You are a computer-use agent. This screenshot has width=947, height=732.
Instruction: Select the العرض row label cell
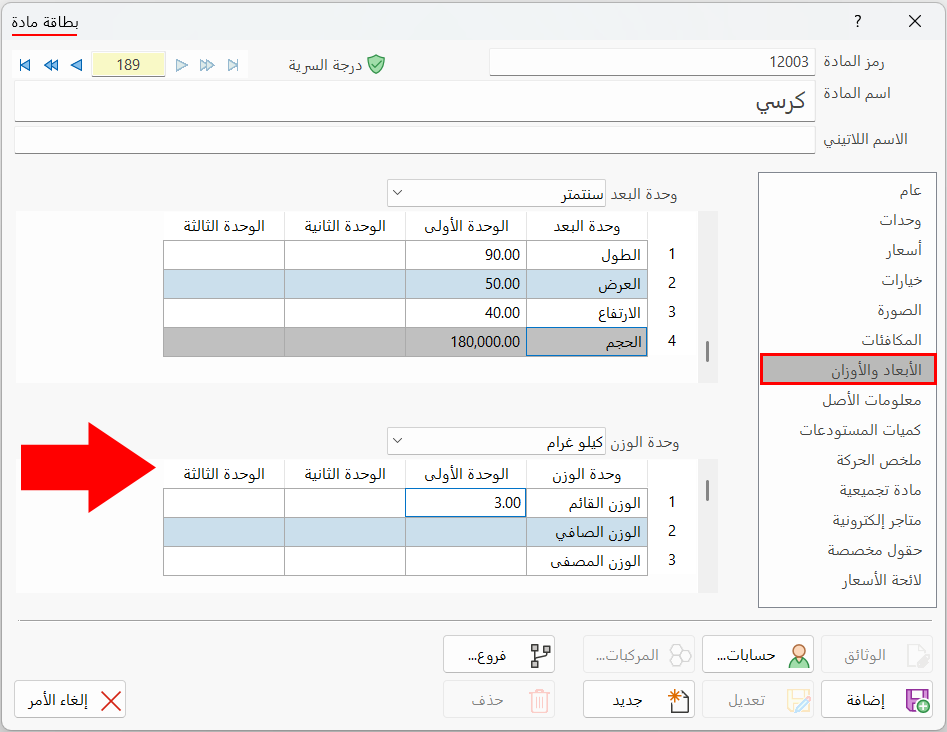tap(587, 284)
